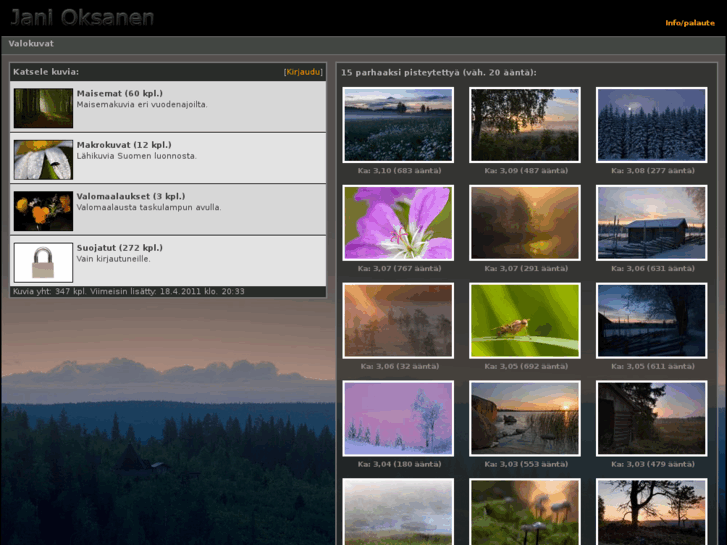
Task: Select the Maisemat (60 kpl.) title
Action: point(119,94)
